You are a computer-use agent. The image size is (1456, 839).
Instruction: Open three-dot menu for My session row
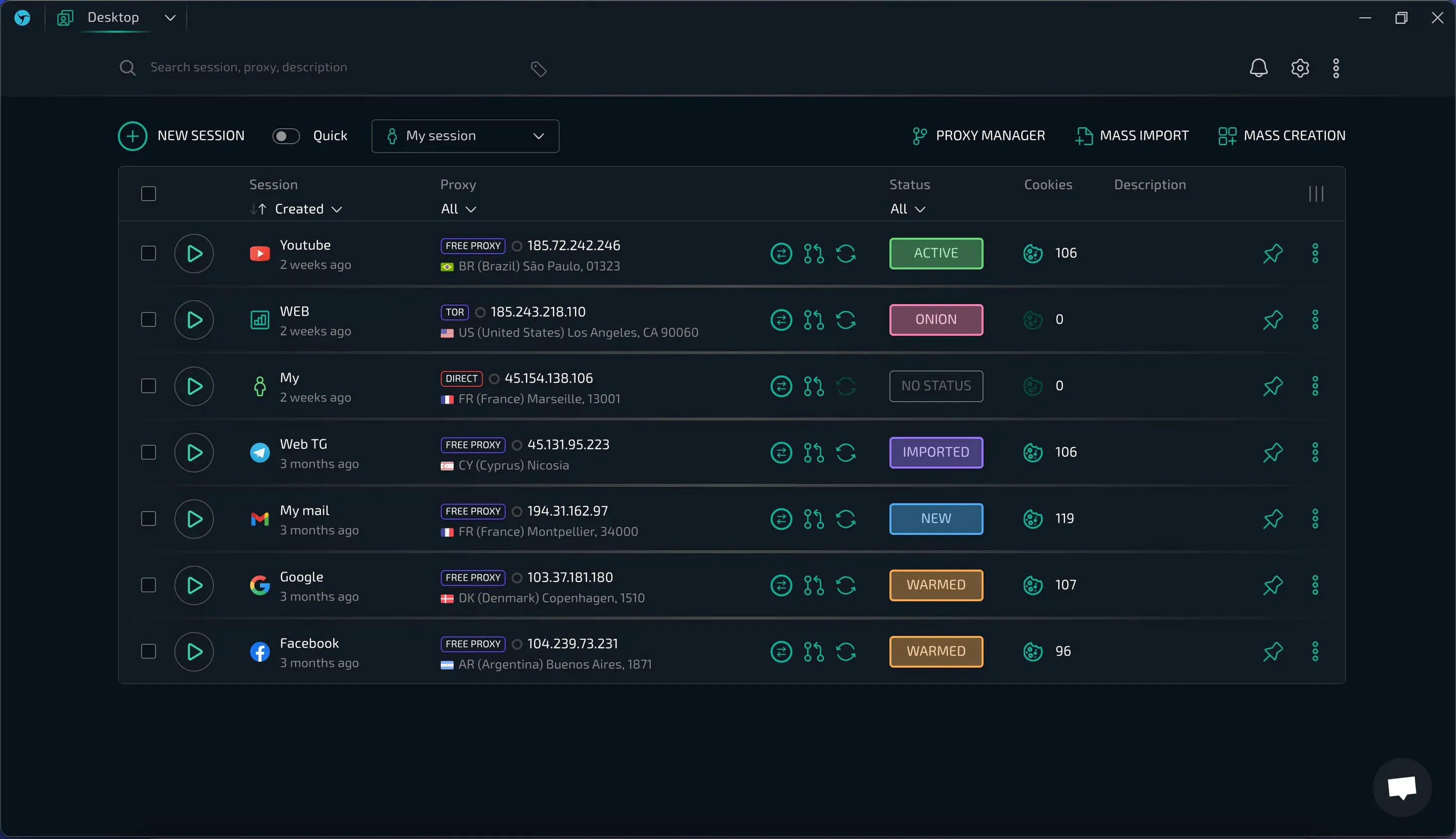click(x=1315, y=386)
